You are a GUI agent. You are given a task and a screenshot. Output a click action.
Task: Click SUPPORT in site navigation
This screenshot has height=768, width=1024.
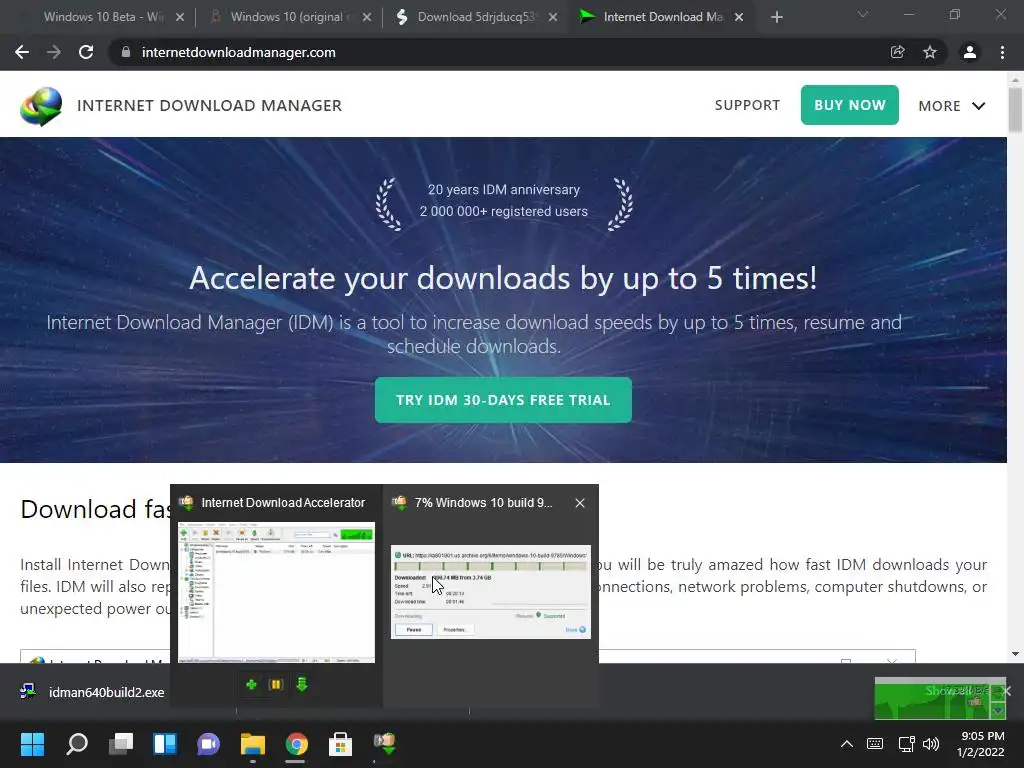pyautogui.click(x=747, y=105)
